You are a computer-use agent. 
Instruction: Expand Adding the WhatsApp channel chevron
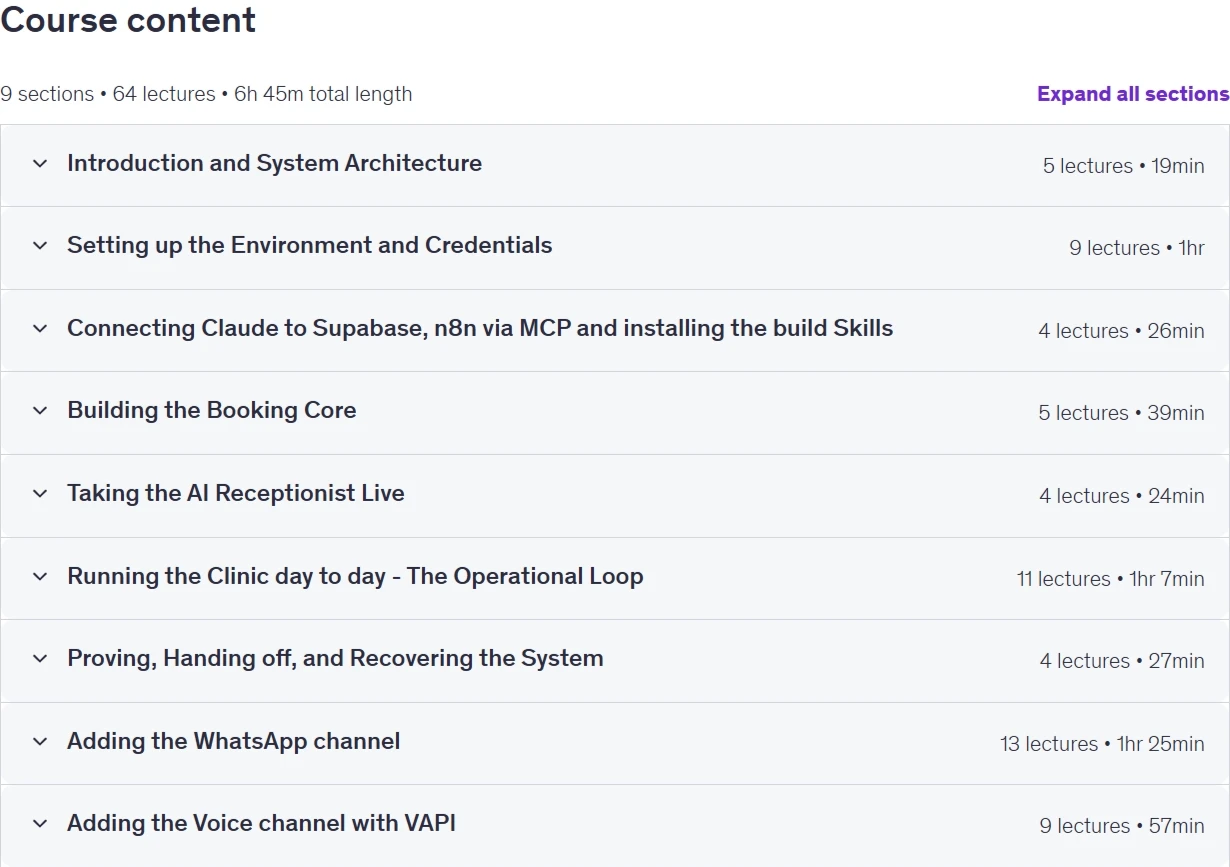pyautogui.click(x=40, y=741)
